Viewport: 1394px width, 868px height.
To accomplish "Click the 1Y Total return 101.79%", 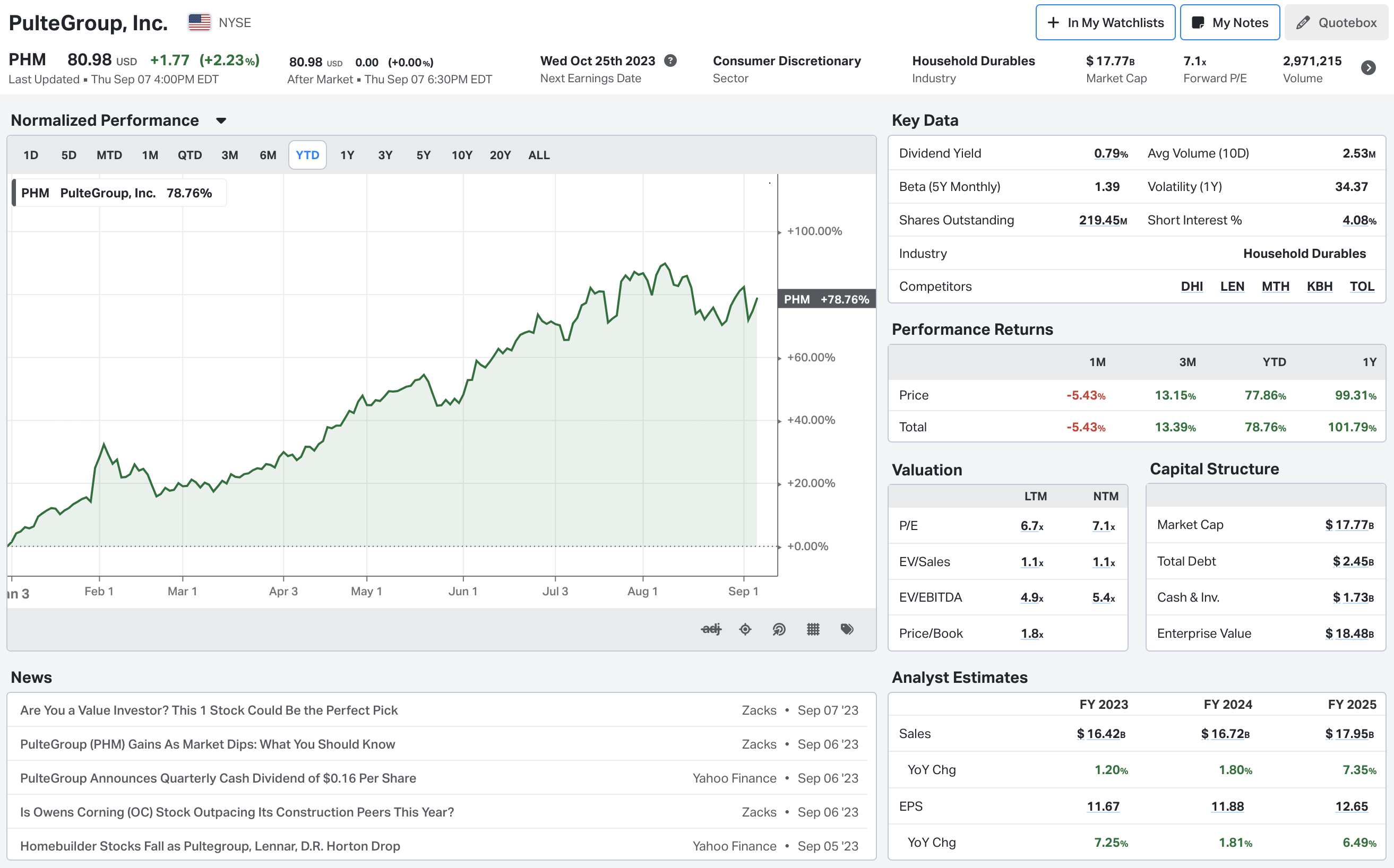I will pos(1352,427).
